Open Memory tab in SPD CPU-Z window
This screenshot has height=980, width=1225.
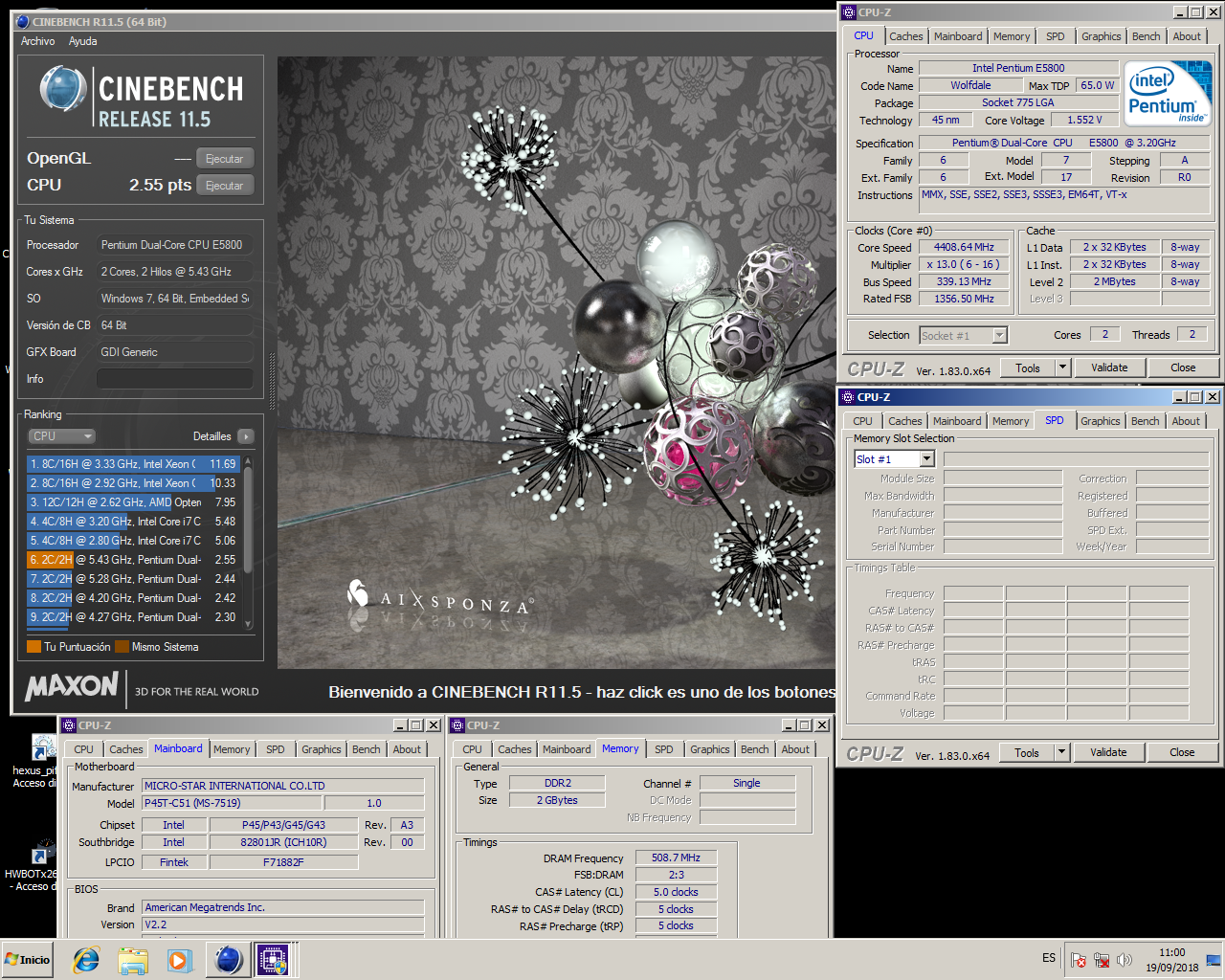click(x=1011, y=421)
